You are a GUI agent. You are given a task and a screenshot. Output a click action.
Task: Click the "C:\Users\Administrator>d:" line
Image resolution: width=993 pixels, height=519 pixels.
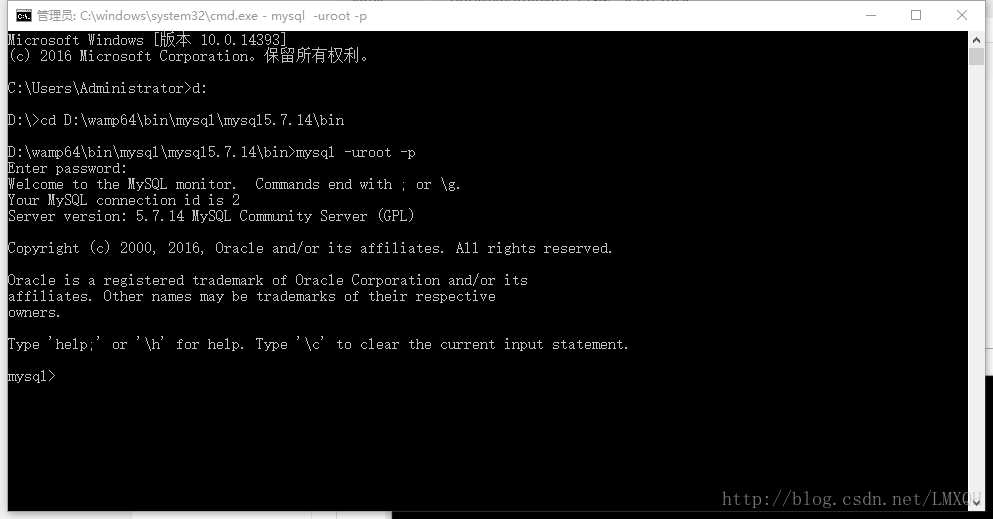pos(107,89)
